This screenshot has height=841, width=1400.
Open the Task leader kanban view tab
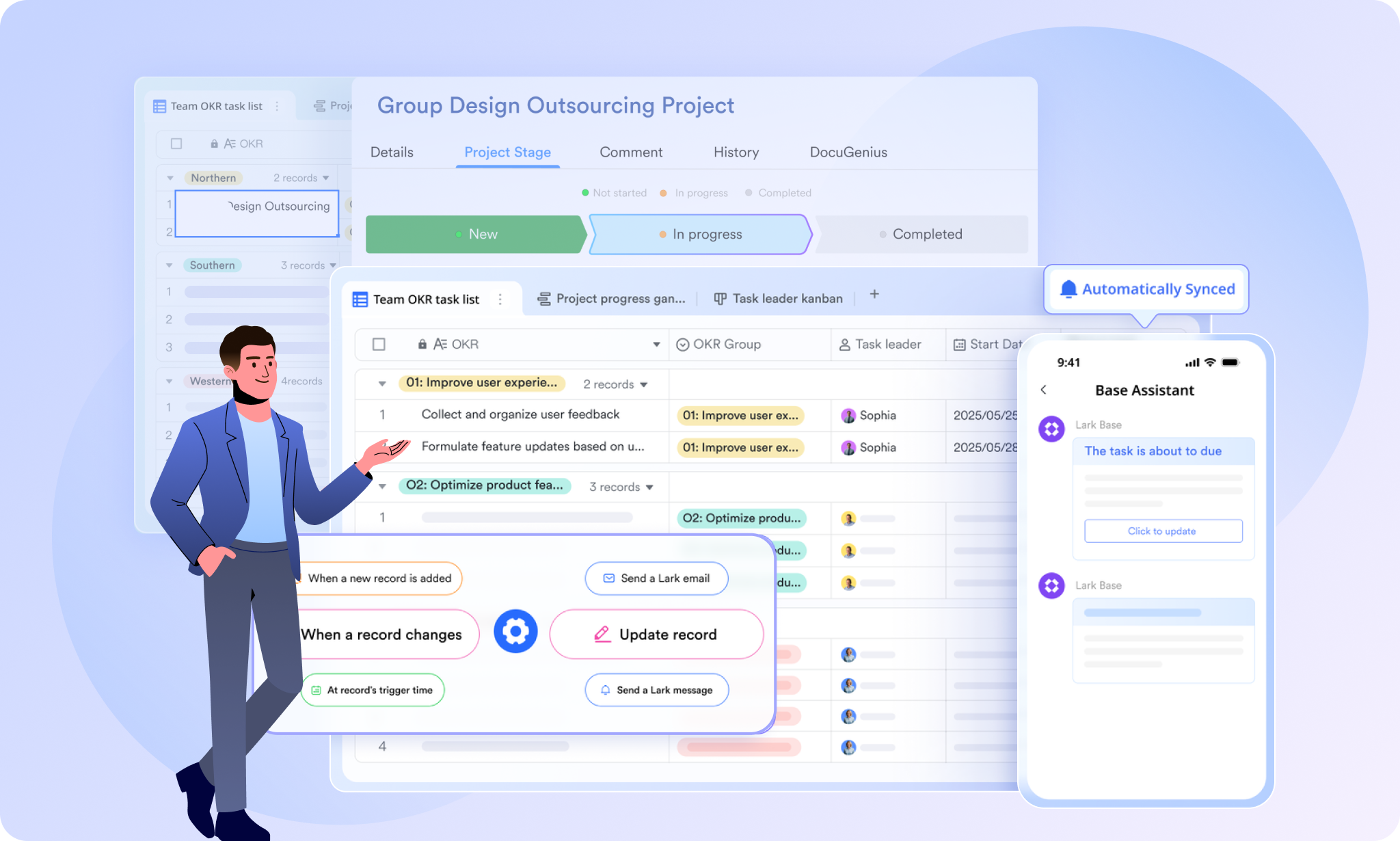click(x=779, y=299)
